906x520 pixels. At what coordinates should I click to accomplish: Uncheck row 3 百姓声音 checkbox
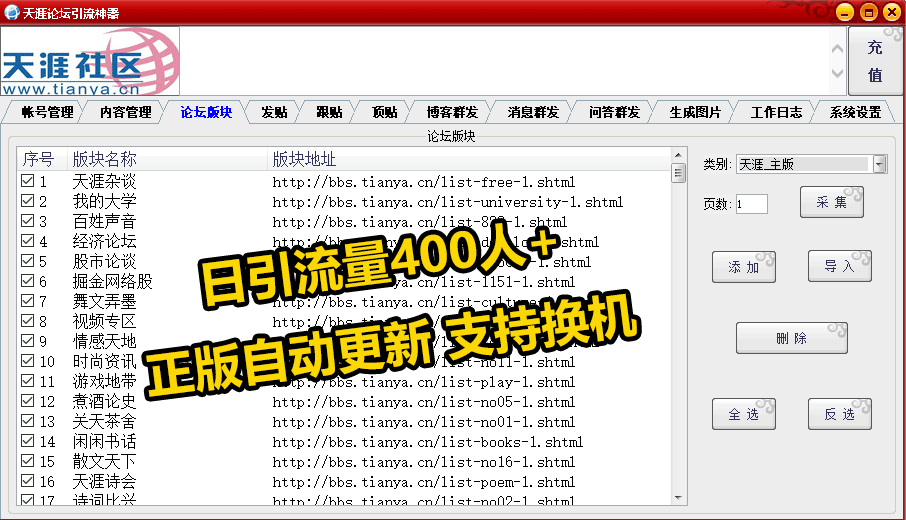tap(27, 221)
